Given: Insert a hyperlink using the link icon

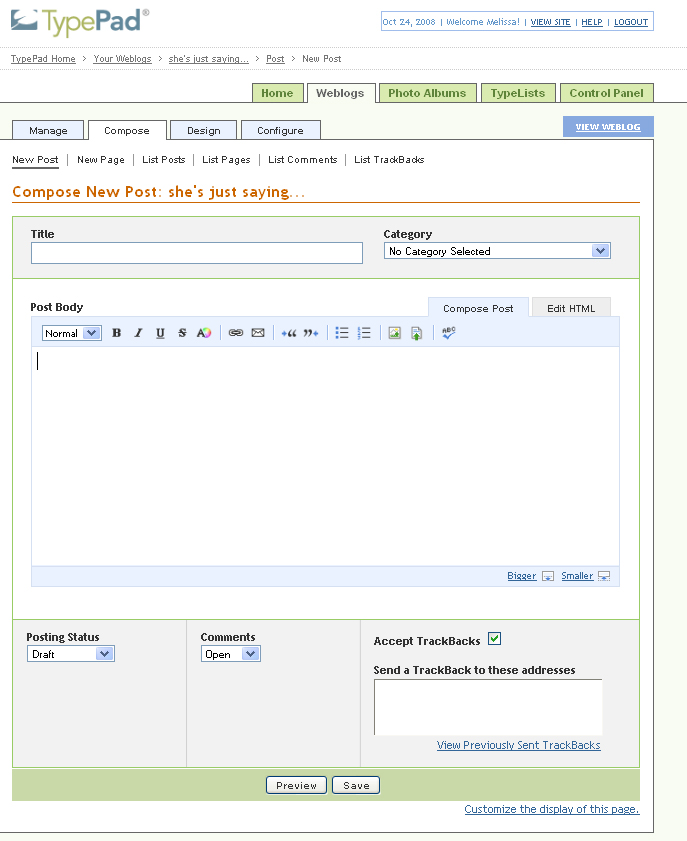Looking at the screenshot, I should 236,333.
